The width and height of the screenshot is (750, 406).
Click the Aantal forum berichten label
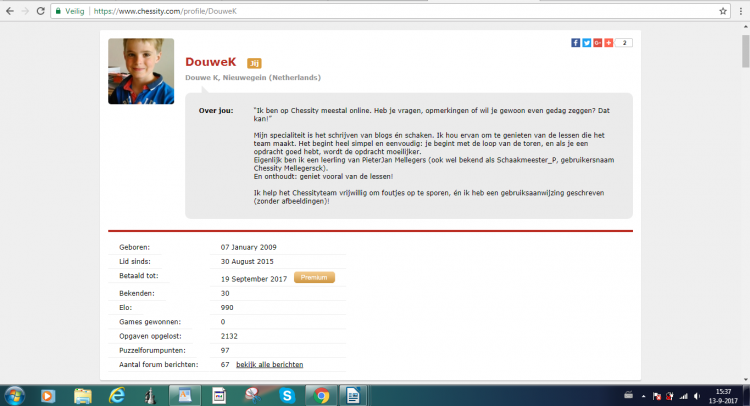tap(158, 364)
